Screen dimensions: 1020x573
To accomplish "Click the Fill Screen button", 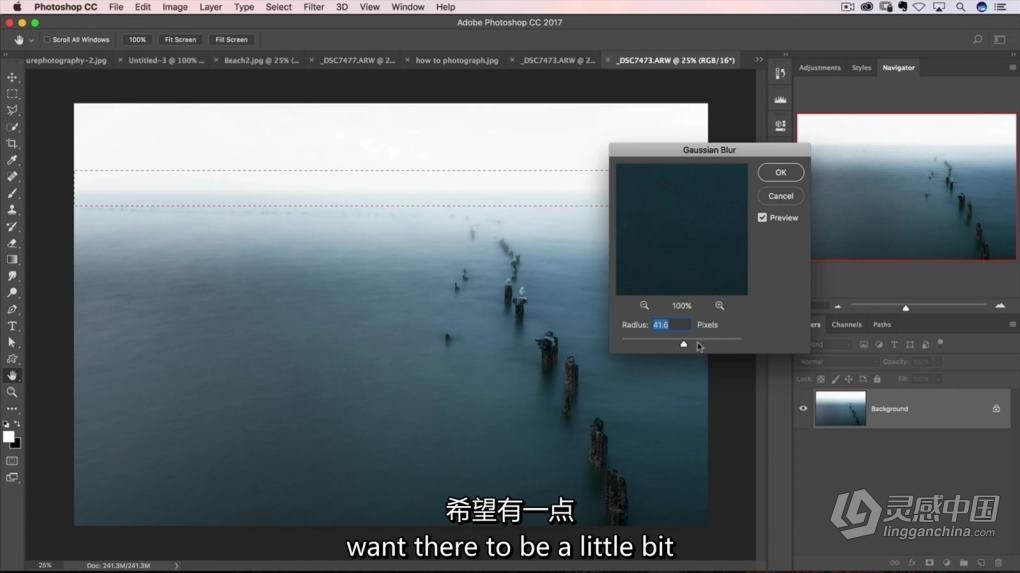I will [x=232, y=40].
